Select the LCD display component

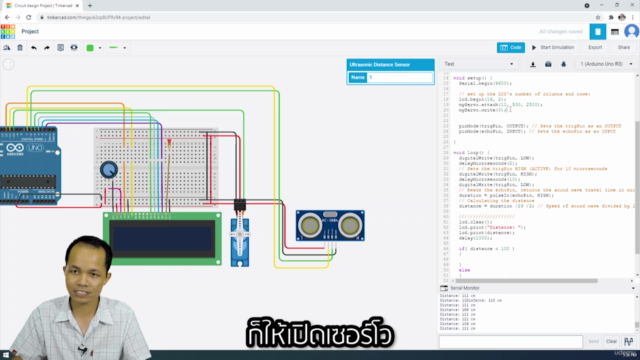pyautogui.click(x=162, y=239)
